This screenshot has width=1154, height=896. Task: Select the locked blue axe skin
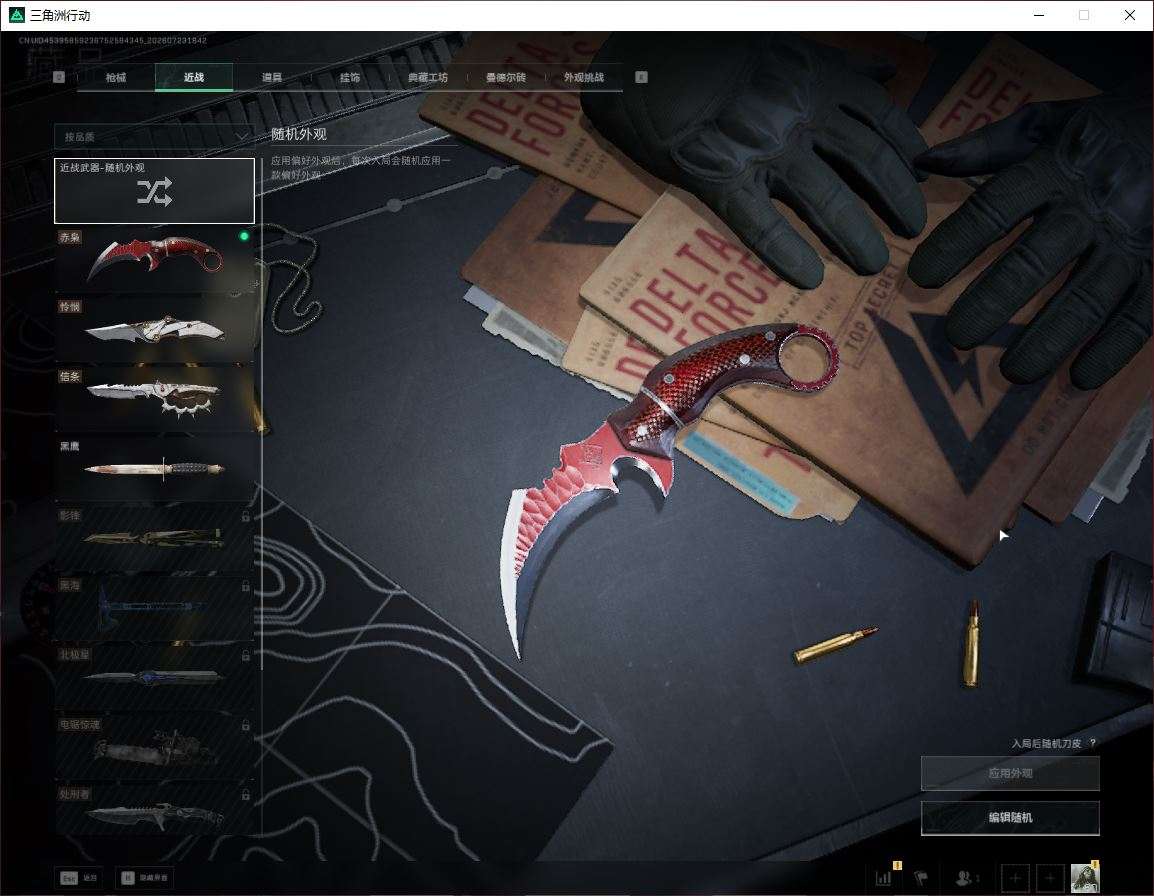(155, 607)
